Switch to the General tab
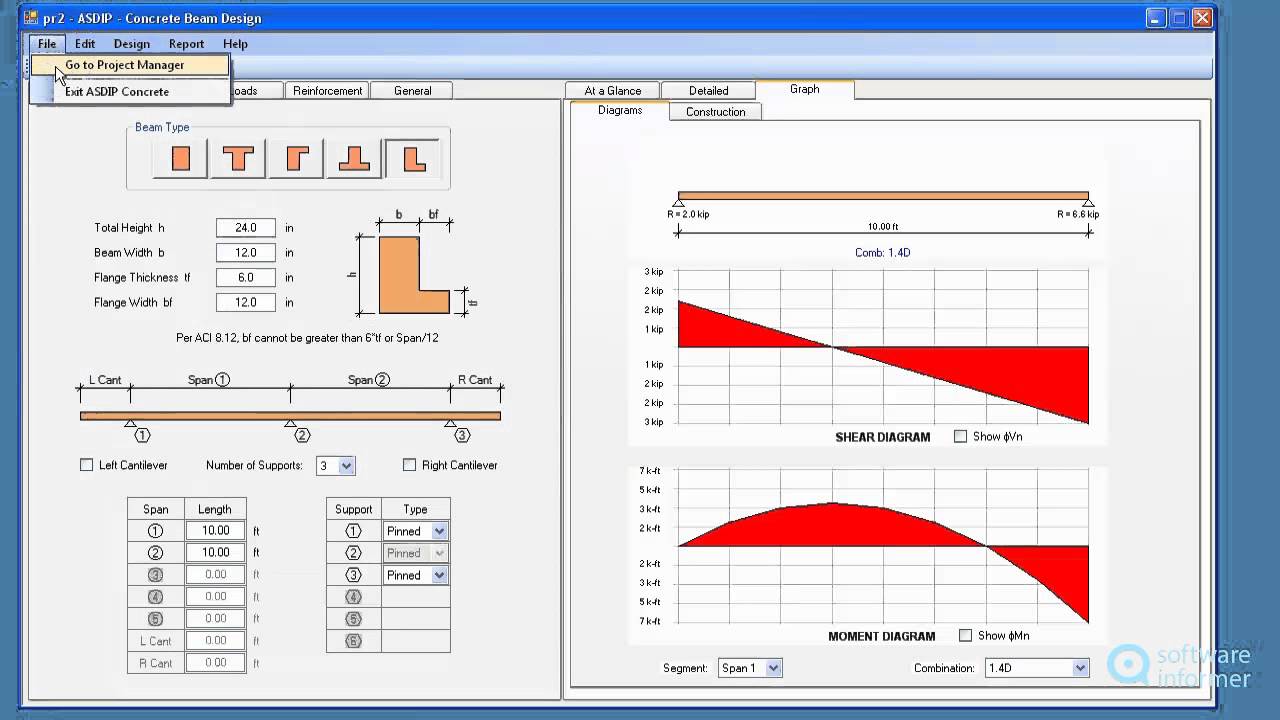Image resolution: width=1280 pixels, height=720 pixels. 413,91
